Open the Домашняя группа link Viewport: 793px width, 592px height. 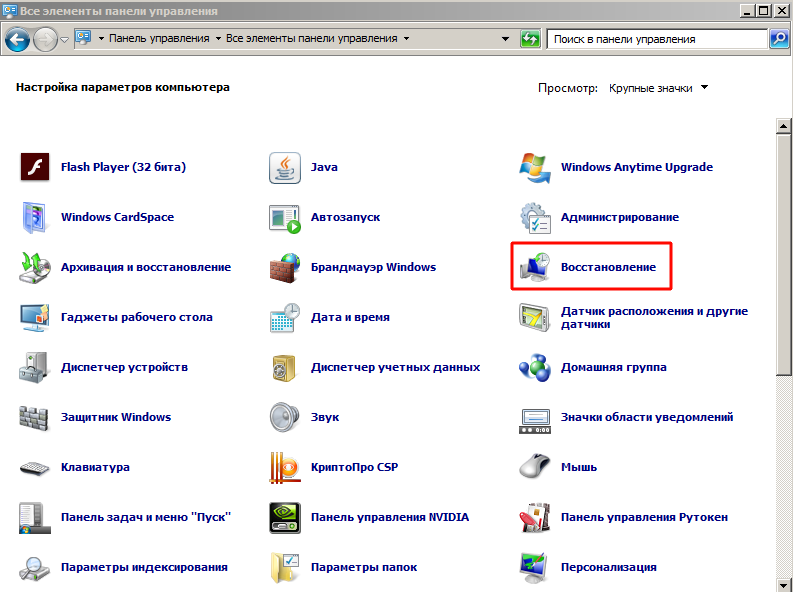(613, 367)
